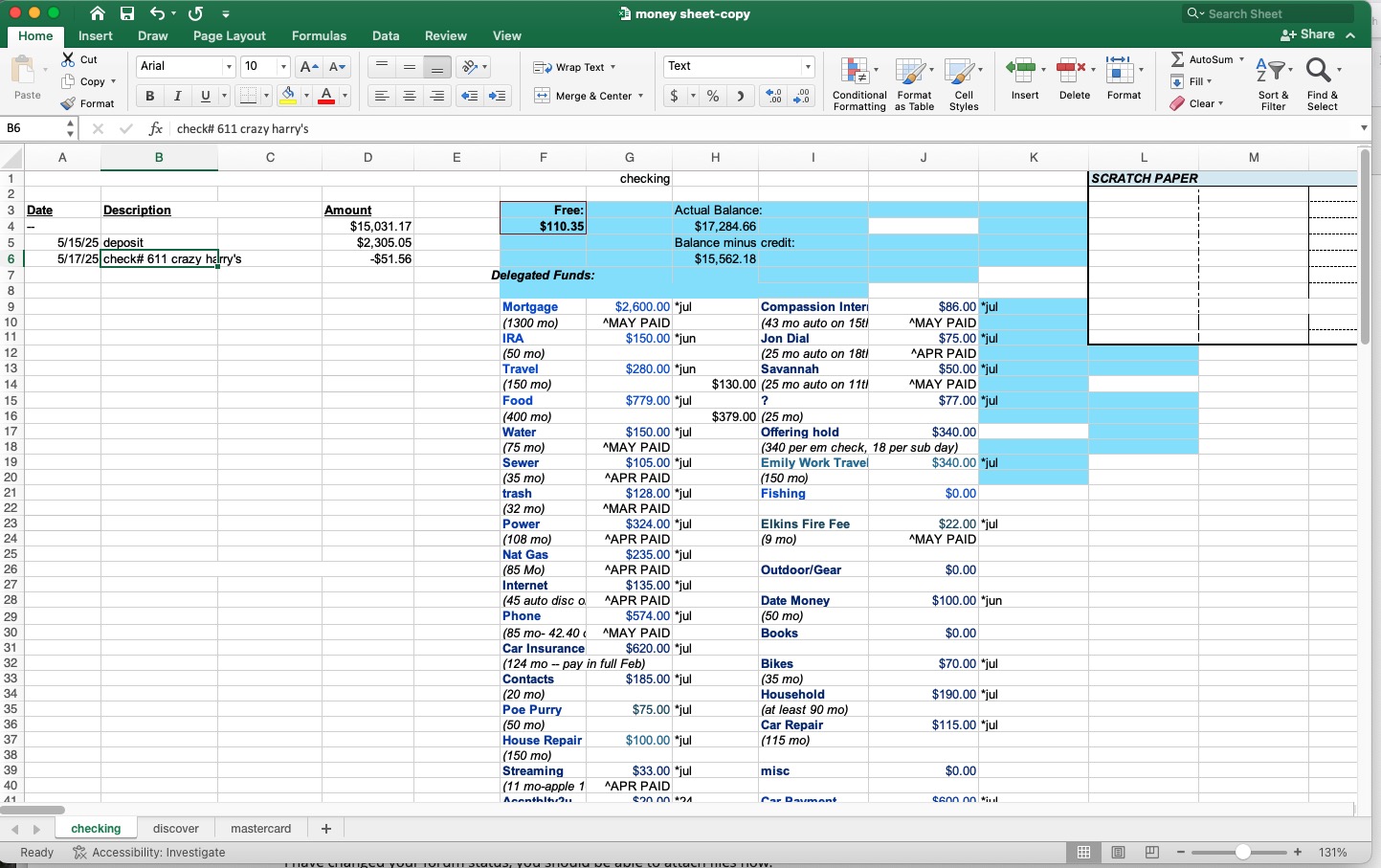Activate the Format painter

[x=87, y=103]
